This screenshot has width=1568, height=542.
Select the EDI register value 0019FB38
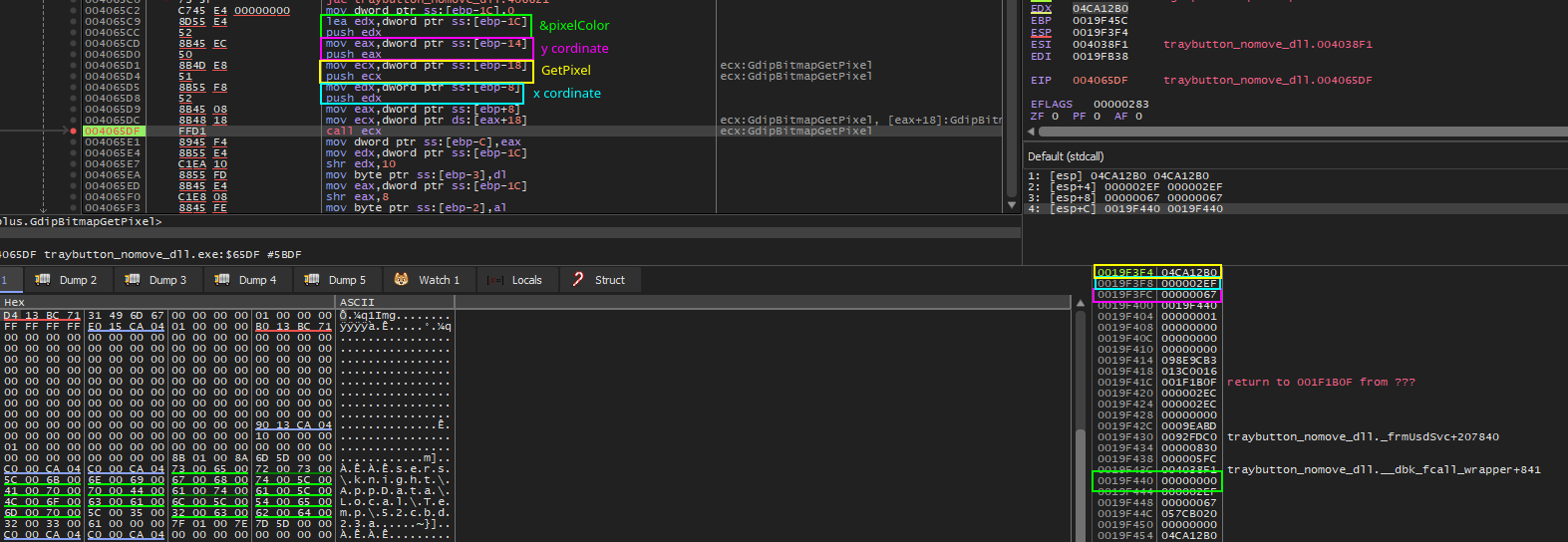pyautogui.click(x=1100, y=56)
